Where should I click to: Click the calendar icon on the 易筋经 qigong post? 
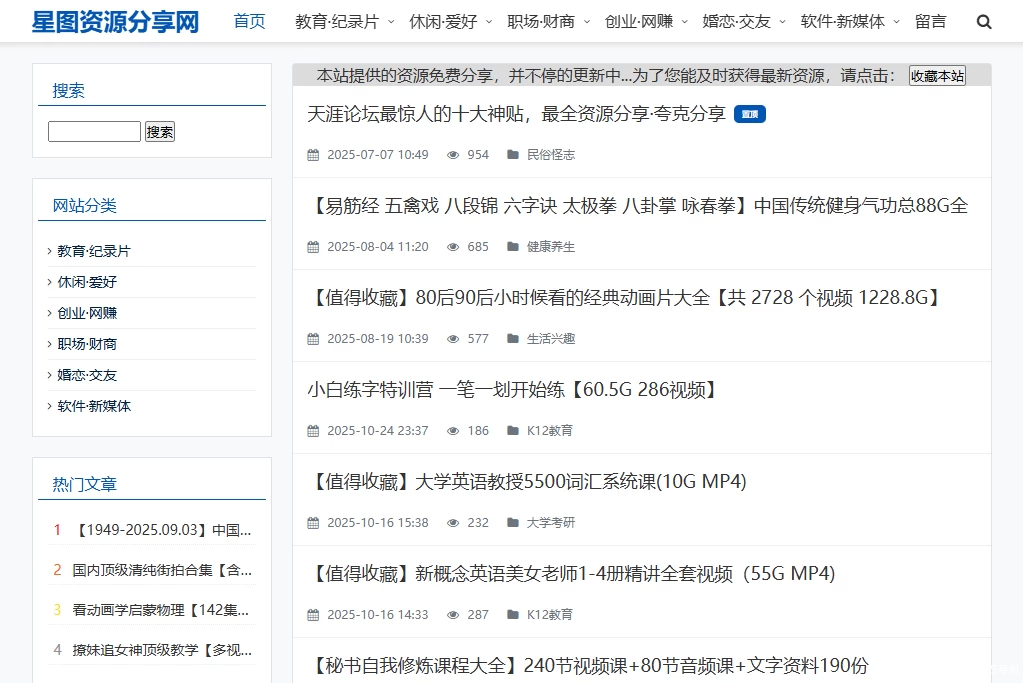(x=311, y=247)
